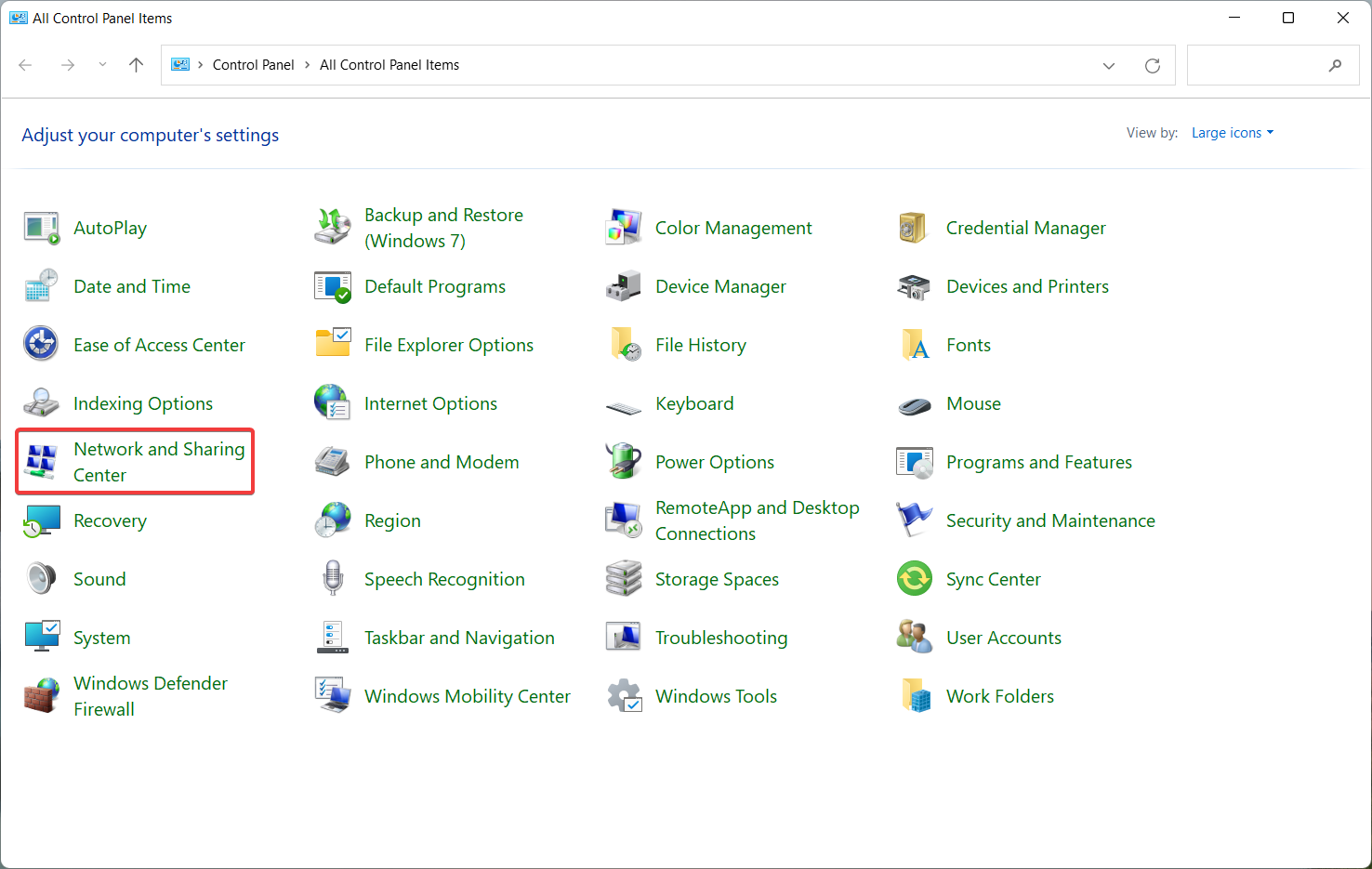Open the Storage Spaces icon

pos(623,579)
